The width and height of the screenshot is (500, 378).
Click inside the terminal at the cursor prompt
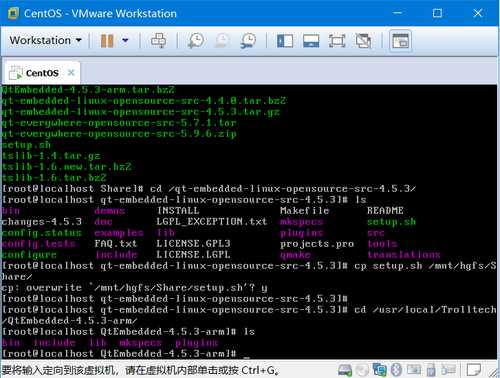pyautogui.click(x=246, y=355)
